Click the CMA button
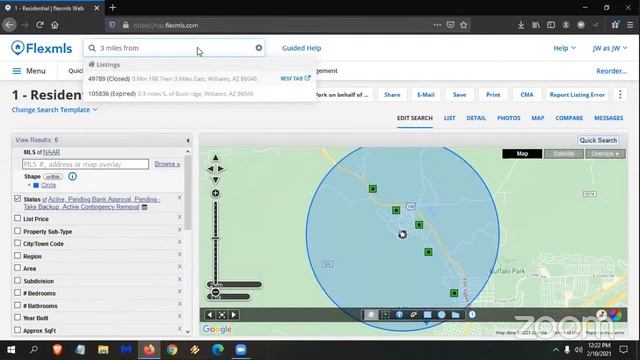Image resolution: width=640 pixels, height=360 pixels. (x=527, y=95)
